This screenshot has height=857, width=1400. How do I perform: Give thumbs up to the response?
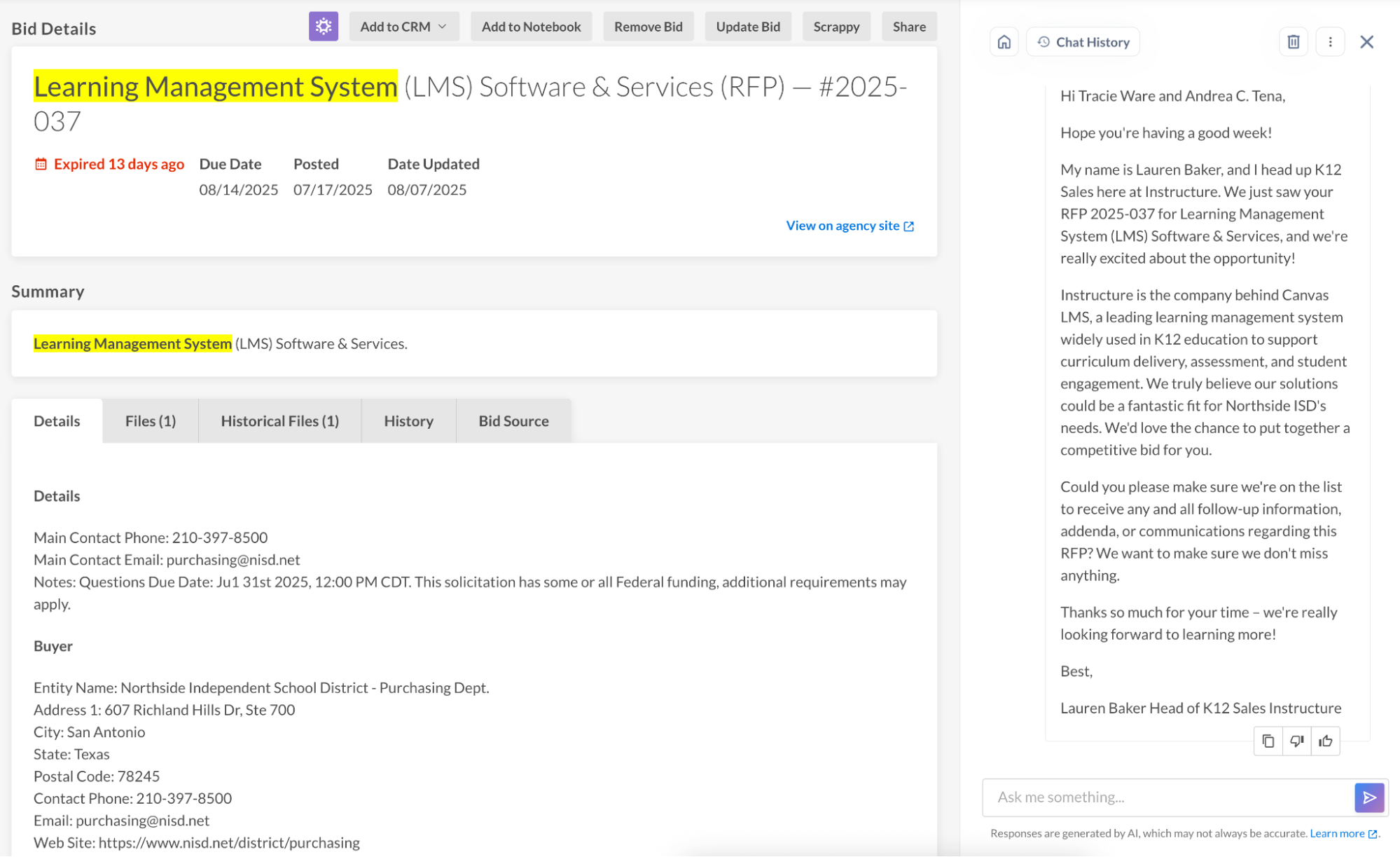pyautogui.click(x=1325, y=741)
